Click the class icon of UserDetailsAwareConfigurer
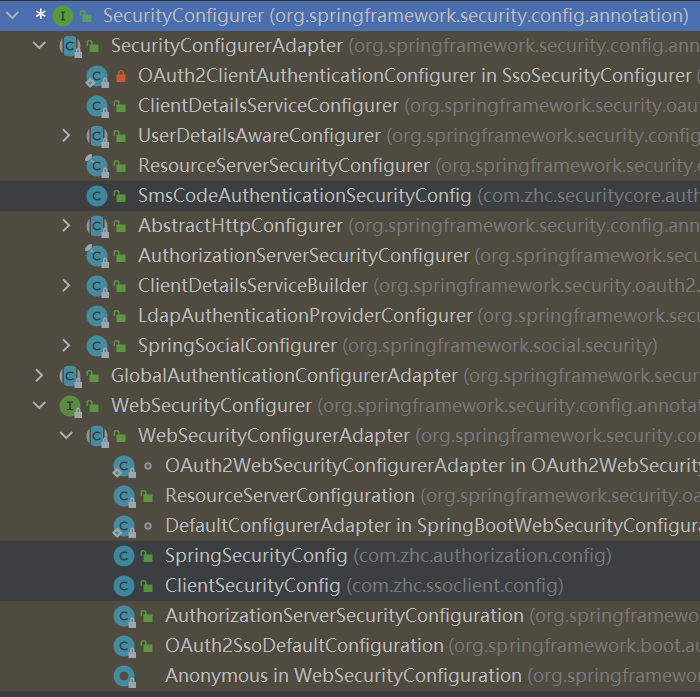This screenshot has height=697, width=700. [97, 136]
